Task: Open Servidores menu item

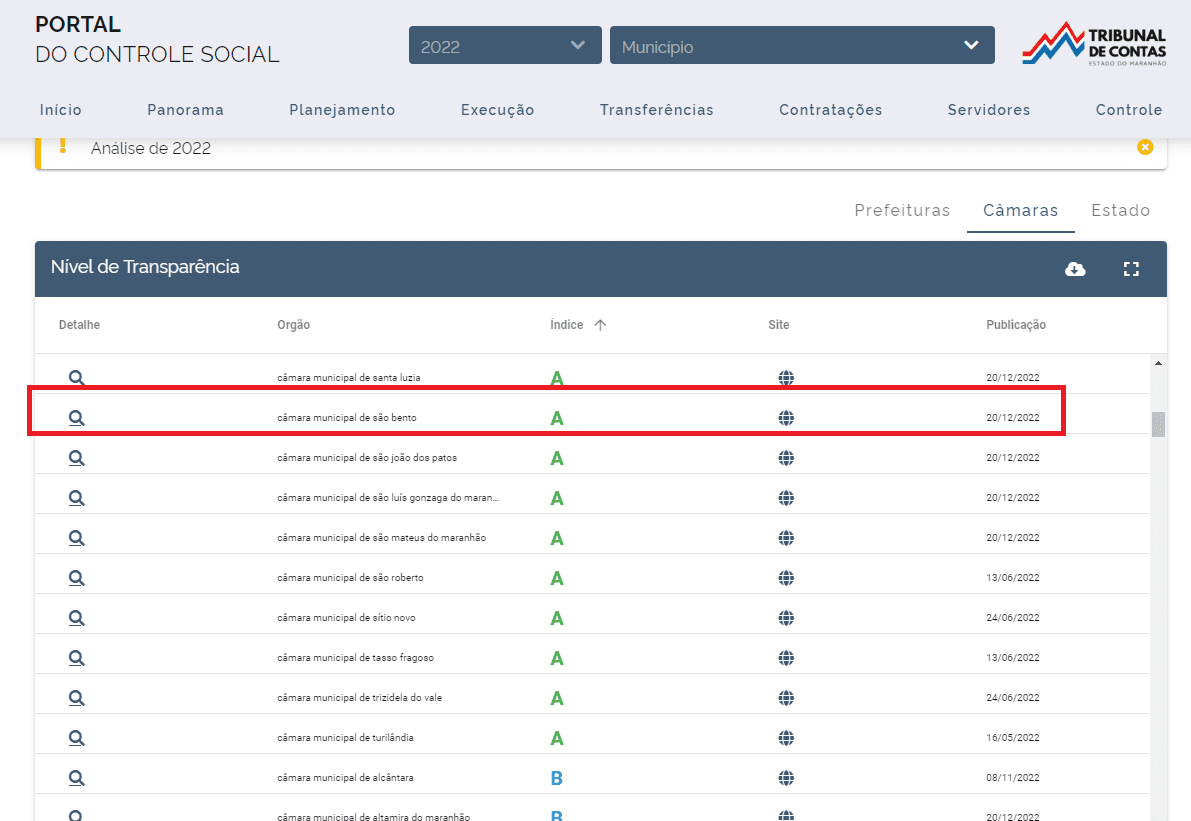Action: [x=989, y=110]
